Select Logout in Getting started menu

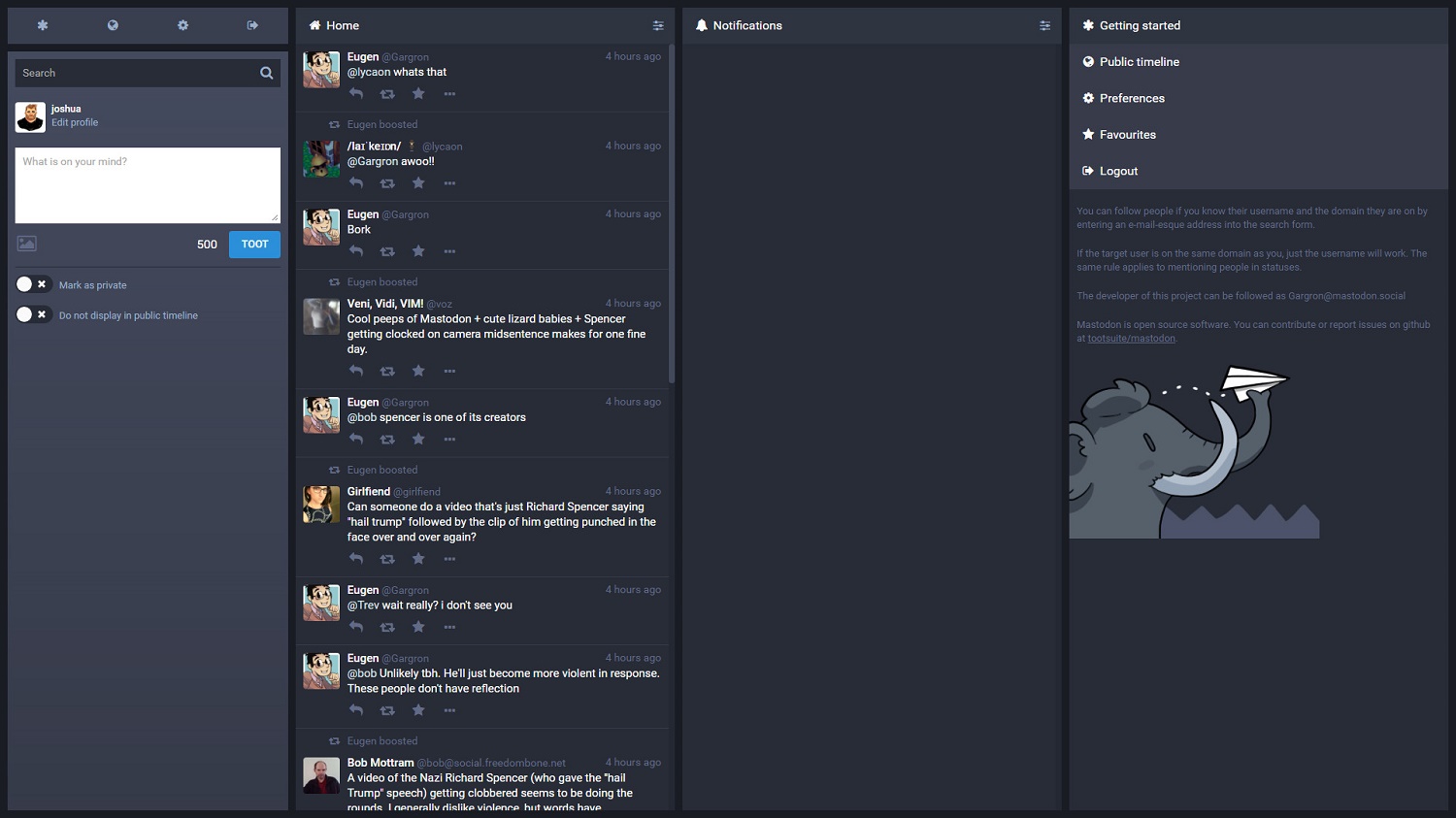point(1258,171)
